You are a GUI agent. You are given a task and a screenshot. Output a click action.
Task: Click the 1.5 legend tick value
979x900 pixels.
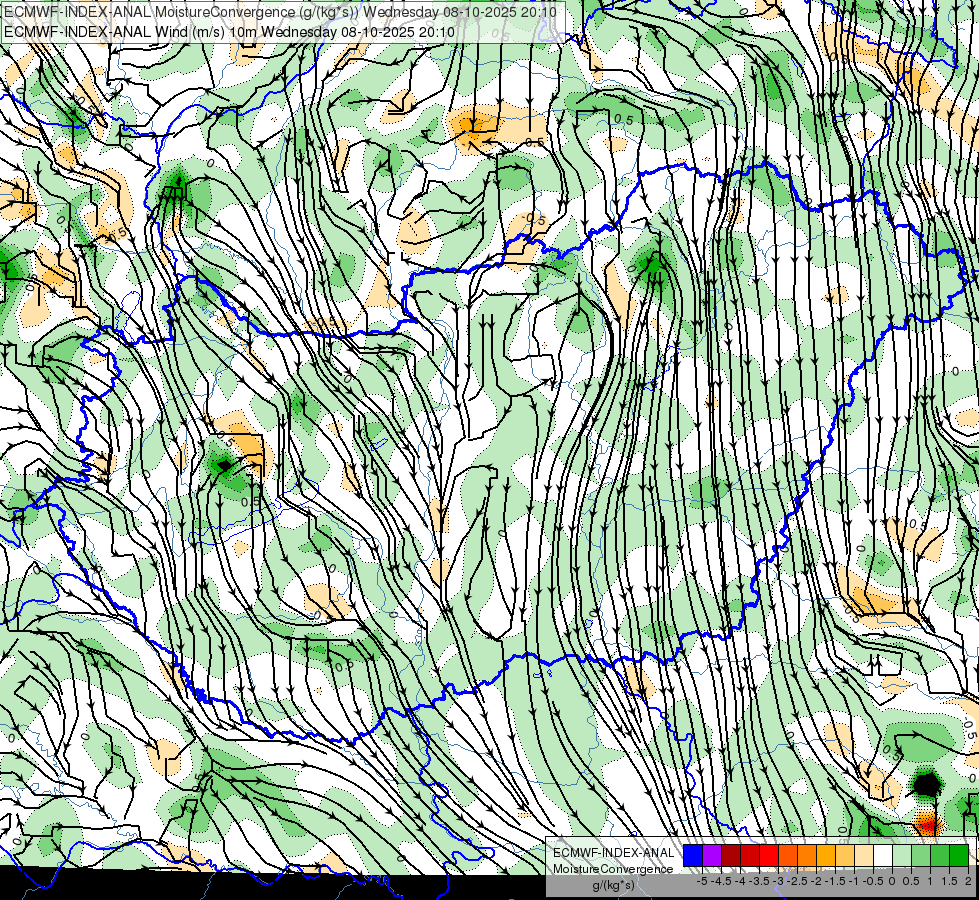click(x=949, y=881)
